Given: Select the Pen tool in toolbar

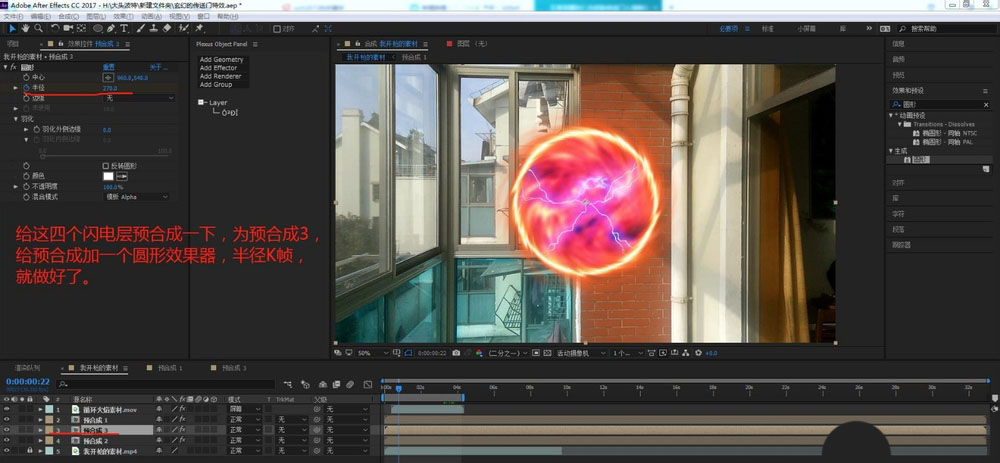Looking at the screenshot, I should click(108, 29).
